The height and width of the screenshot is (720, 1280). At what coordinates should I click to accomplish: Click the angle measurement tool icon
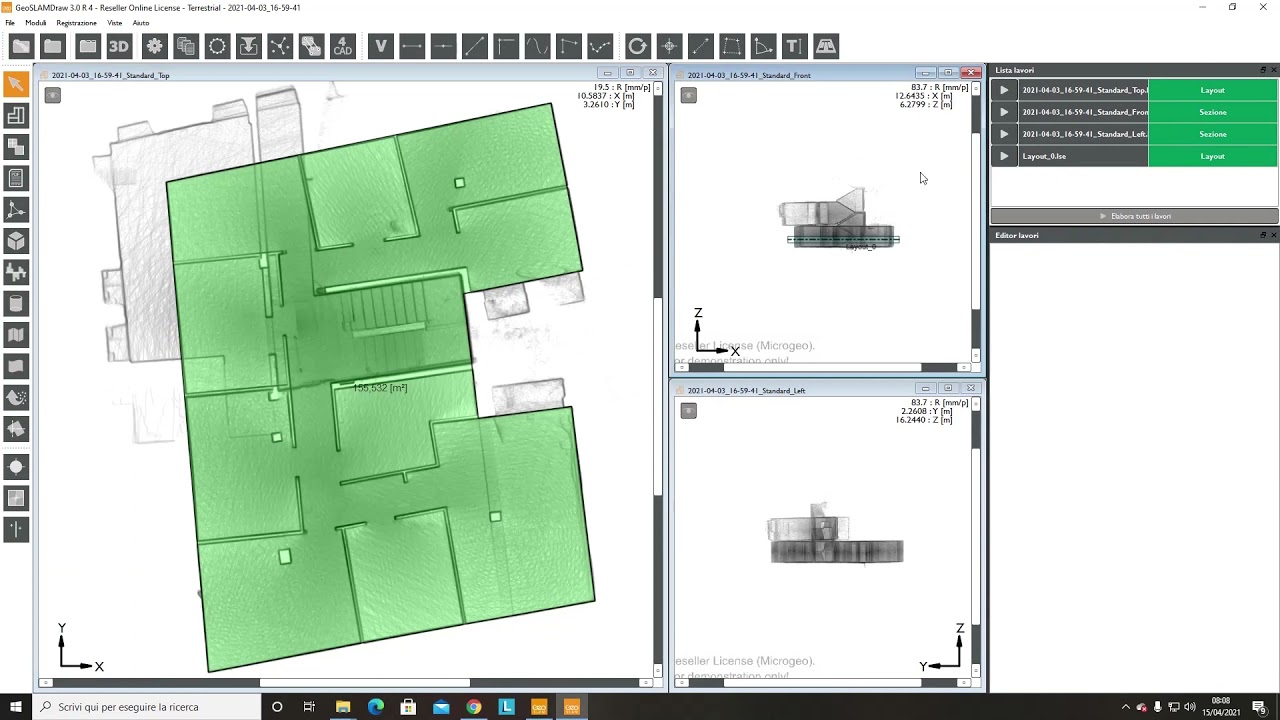[763, 46]
